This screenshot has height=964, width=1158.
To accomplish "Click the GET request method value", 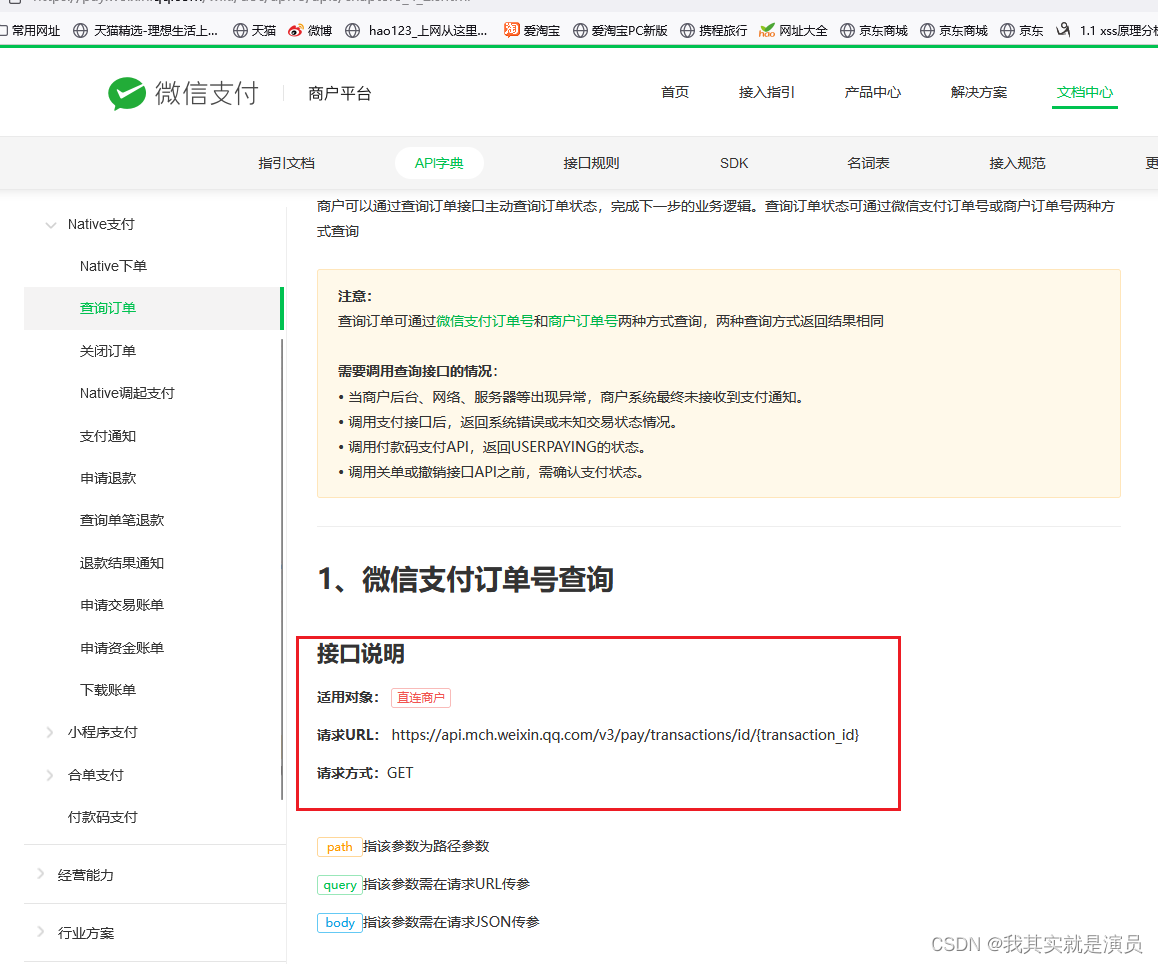I will (x=400, y=773).
